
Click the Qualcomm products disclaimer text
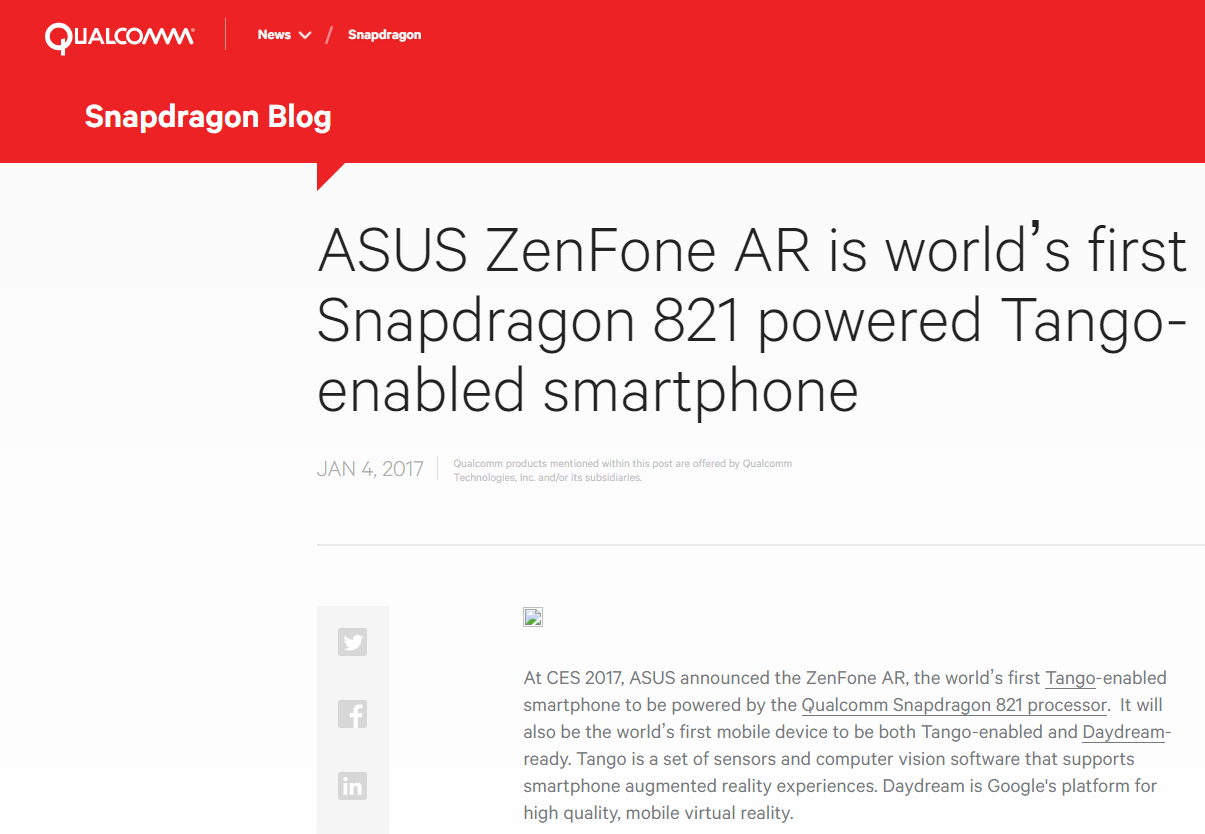(622, 470)
